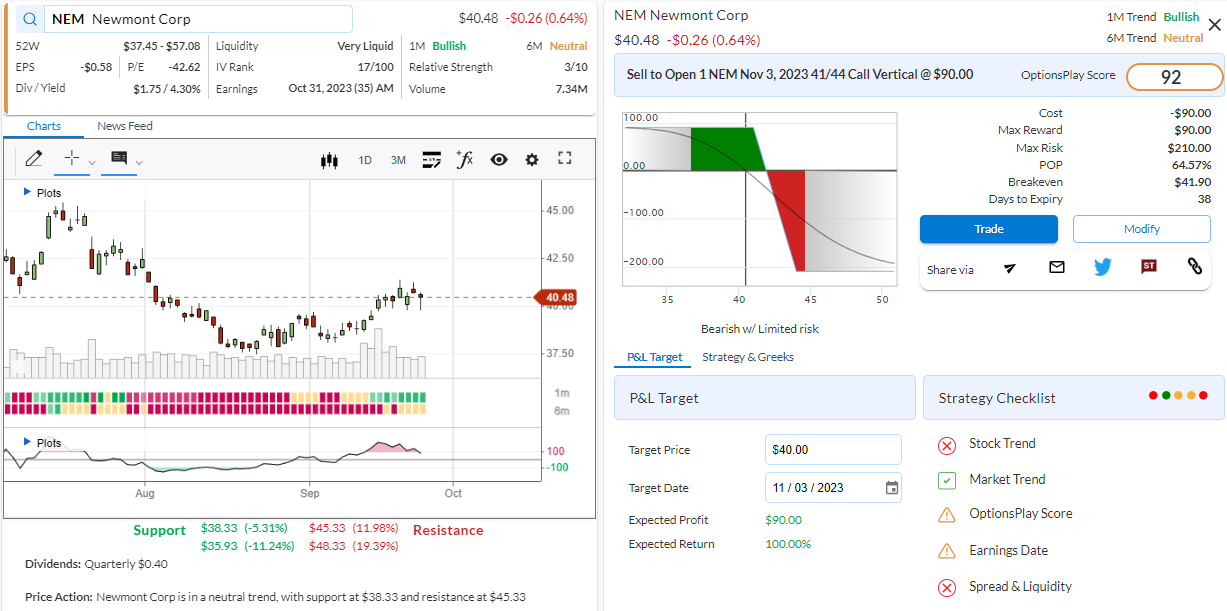Click the P/E value -42.62
This screenshot has width=1227, height=611.
183,67
